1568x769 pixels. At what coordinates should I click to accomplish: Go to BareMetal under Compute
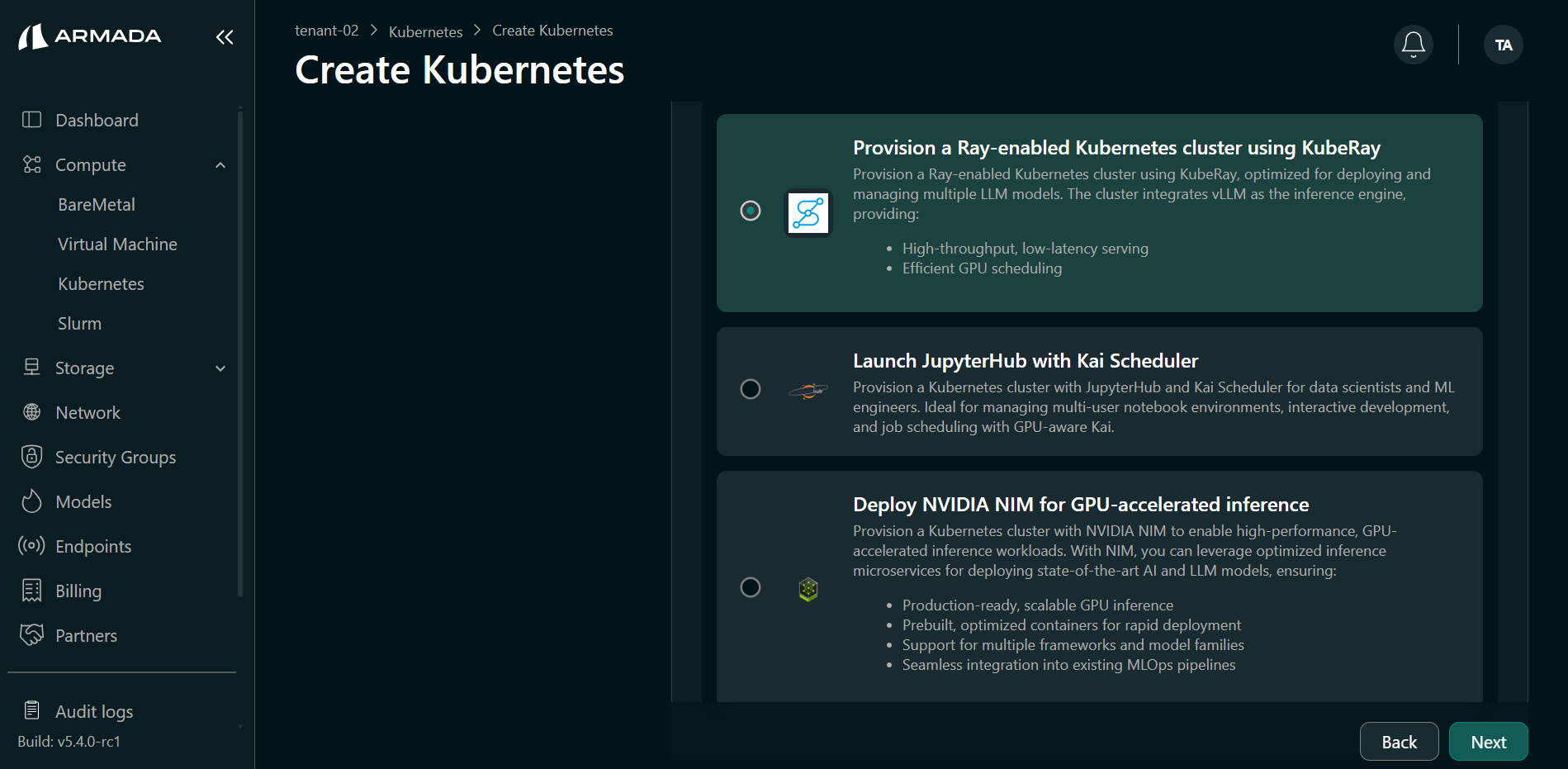pos(97,205)
